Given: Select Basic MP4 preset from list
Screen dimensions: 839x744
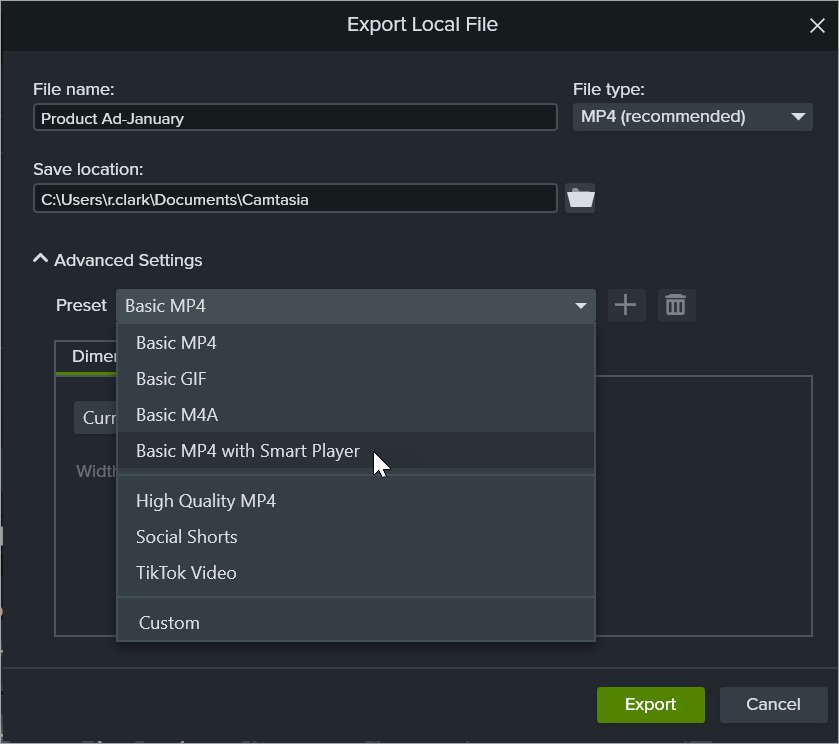Looking at the screenshot, I should 356,343.
